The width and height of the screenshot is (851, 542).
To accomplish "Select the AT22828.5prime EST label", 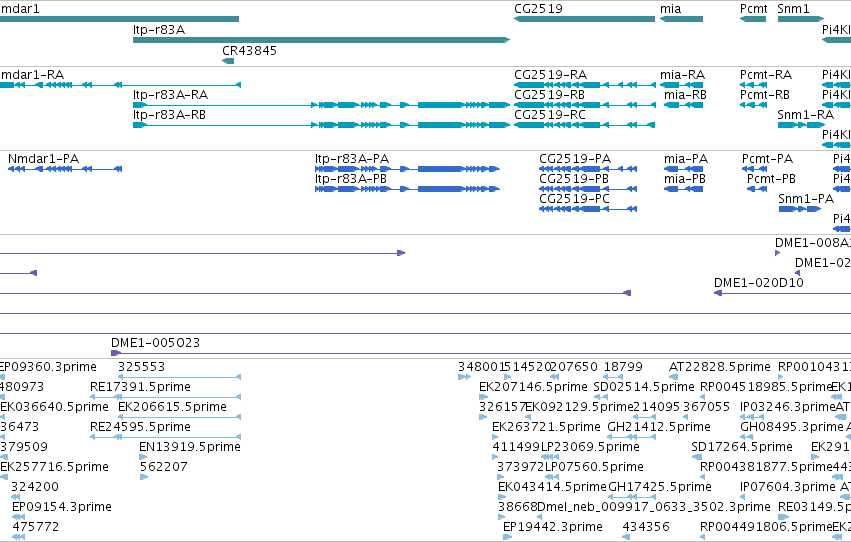I will [x=720, y=367].
